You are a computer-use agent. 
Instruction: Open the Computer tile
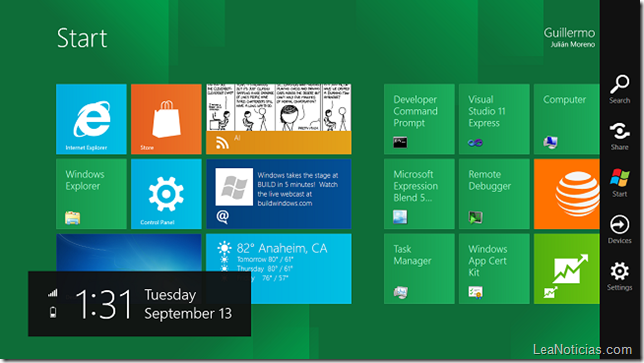point(567,119)
